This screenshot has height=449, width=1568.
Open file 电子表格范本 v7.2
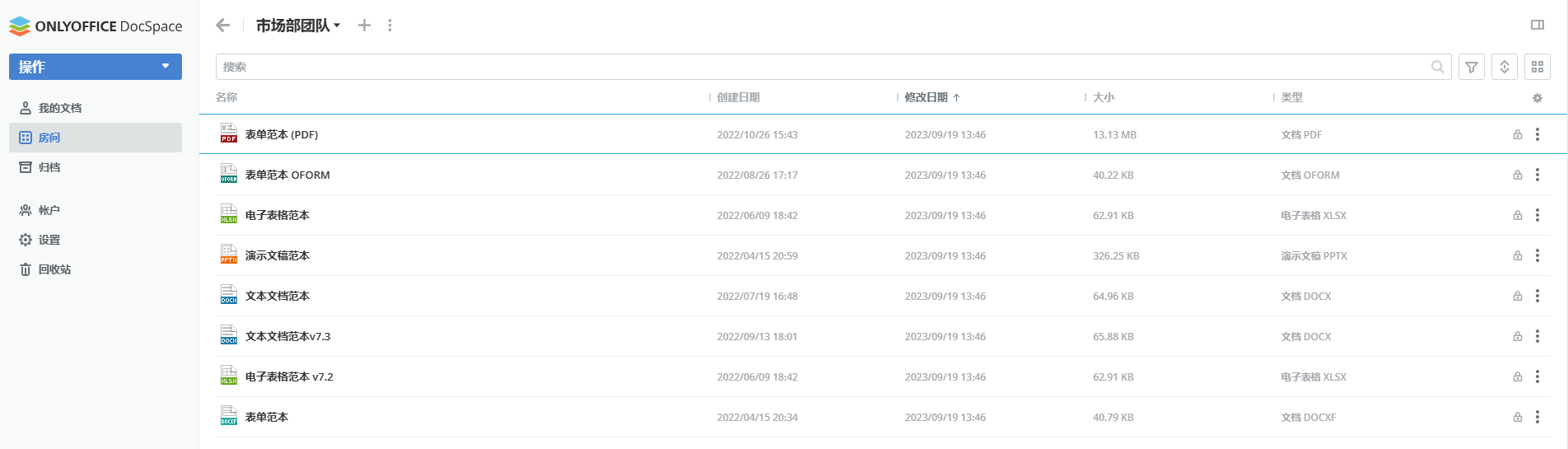coord(289,377)
